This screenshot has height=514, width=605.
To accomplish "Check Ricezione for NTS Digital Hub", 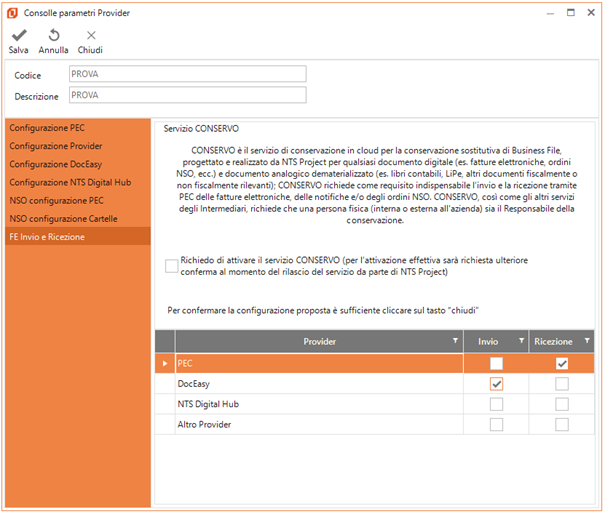I will tap(562, 404).
